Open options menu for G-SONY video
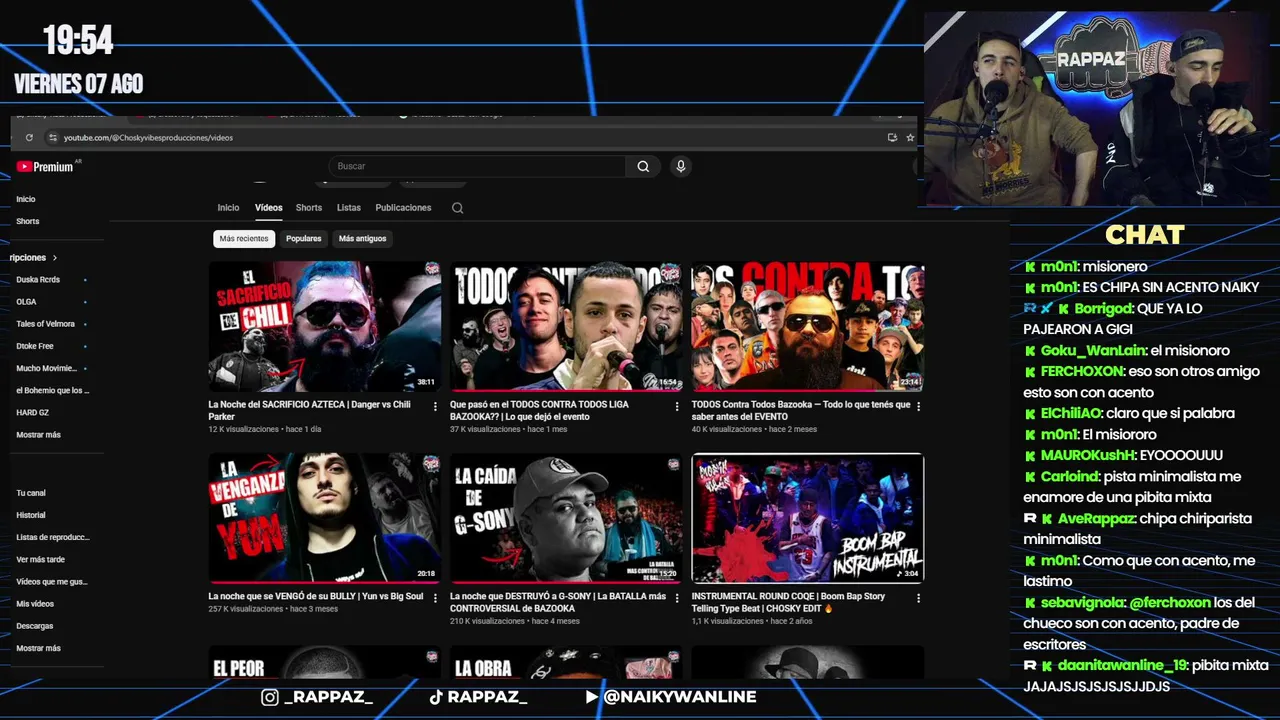This screenshot has width=1280, height=720. pyautogui.click(x=677, y=598)
